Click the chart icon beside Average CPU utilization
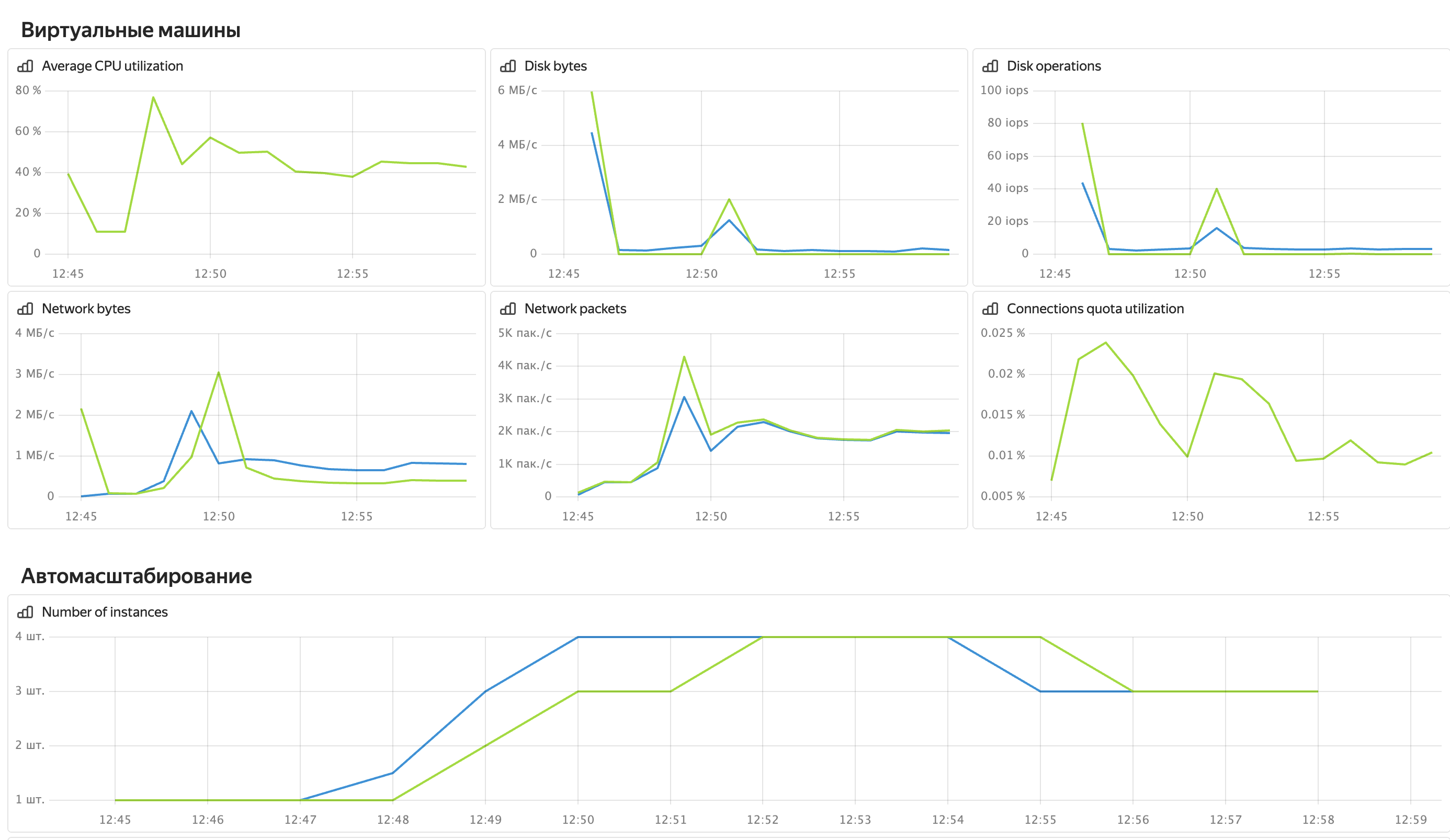The height and width of the screenshot is (840, 1450). click(x=25, y=66)
